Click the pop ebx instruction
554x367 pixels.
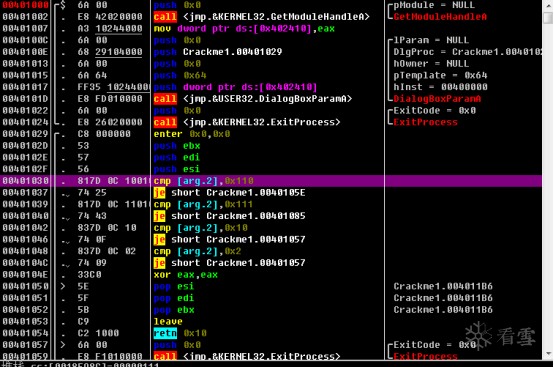coord(174,310)
